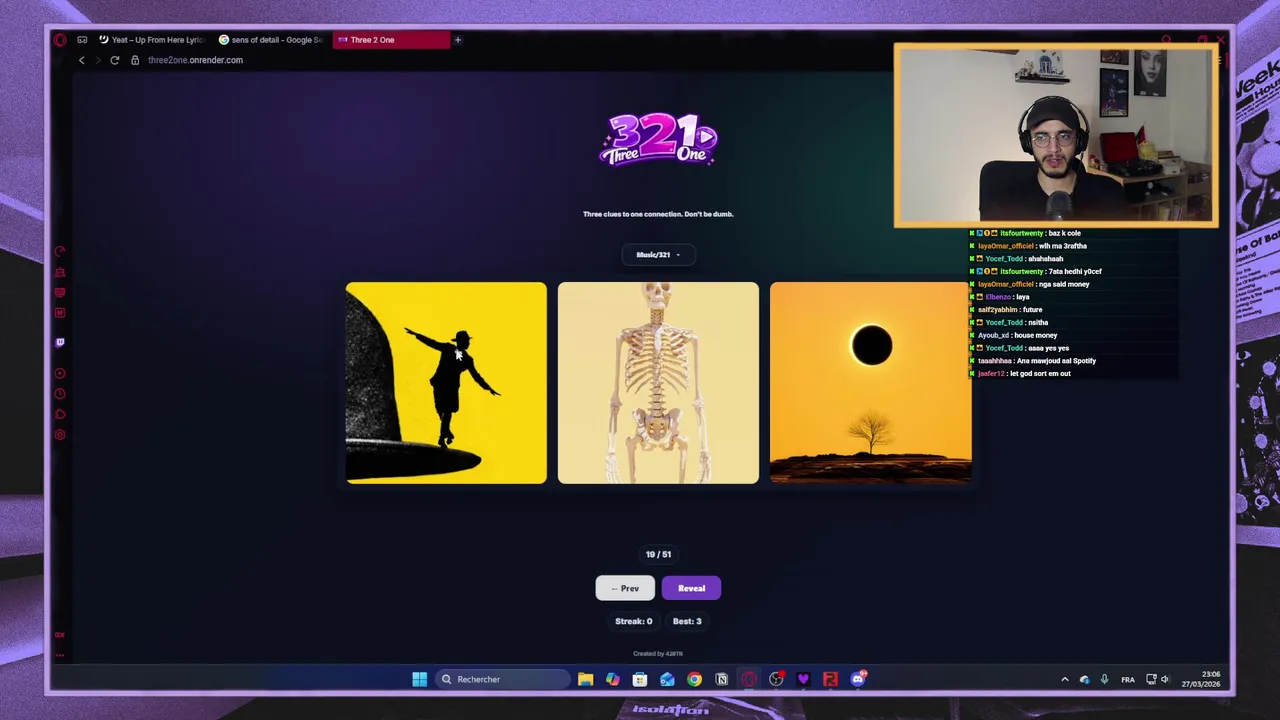Open the Player sidebar icon
Viewport: 1280px width, 720px height.
click(60, 374)
